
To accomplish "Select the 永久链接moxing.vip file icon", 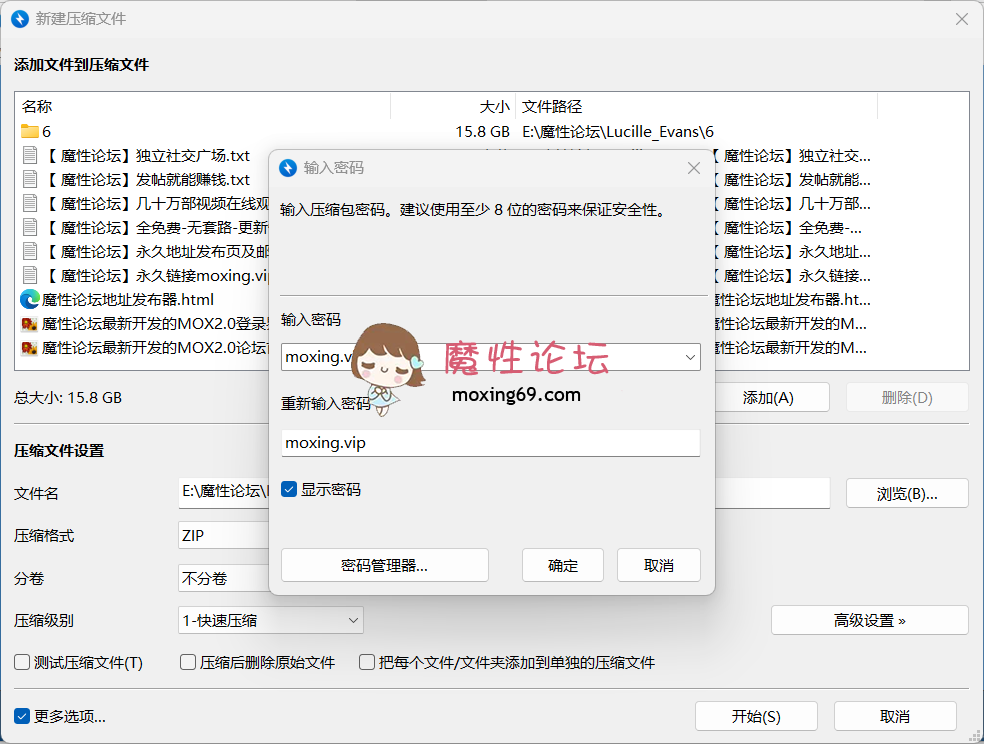I will pyautogui.click(x=31, y=275).
